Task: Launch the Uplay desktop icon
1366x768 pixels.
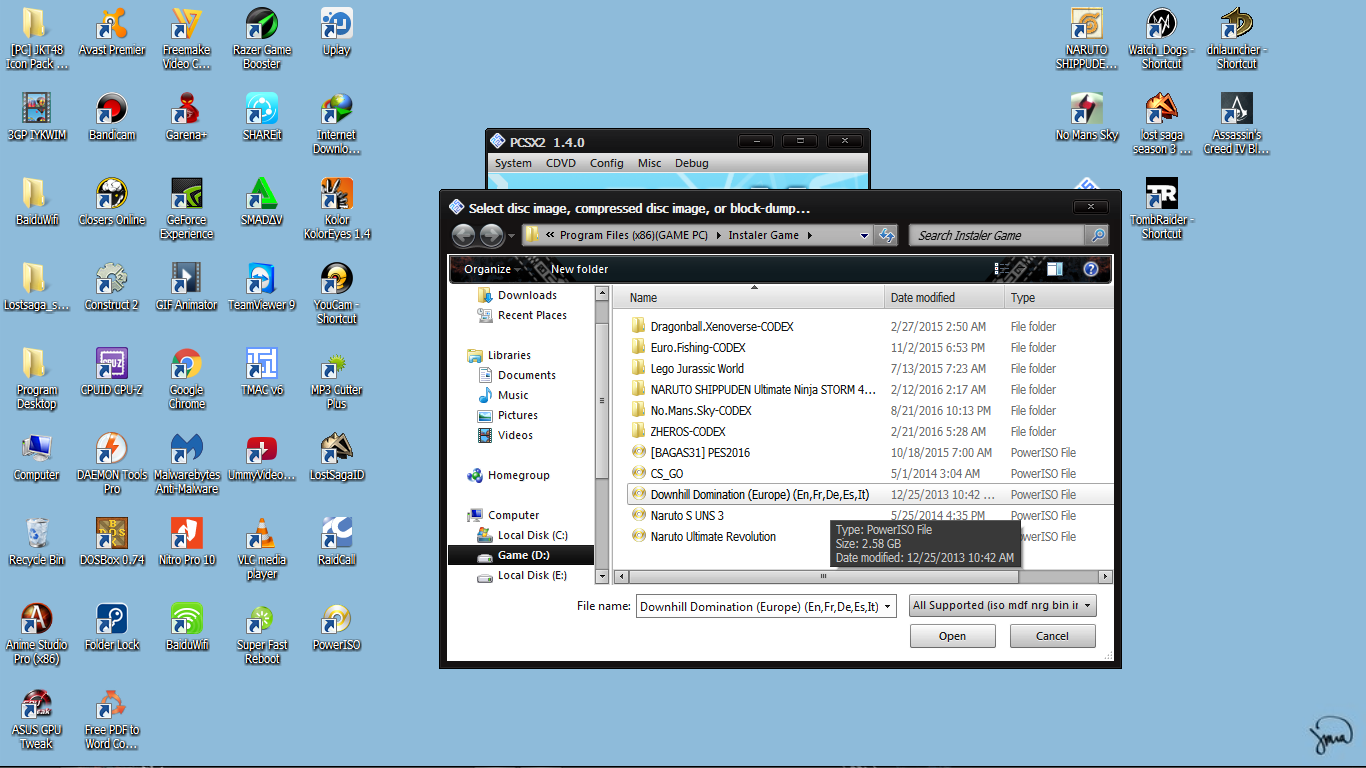Action: tap(337, 33)
